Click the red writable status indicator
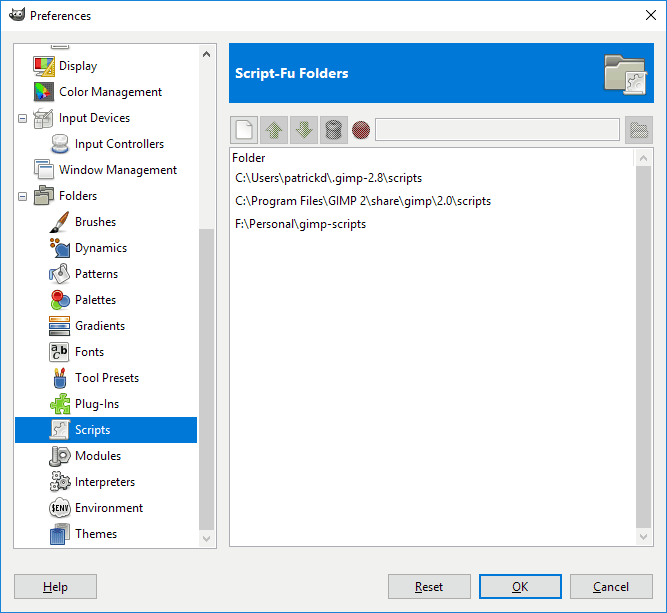Viewport: 667px width, 613px height. pyautogui.click(x=361, y=130)
